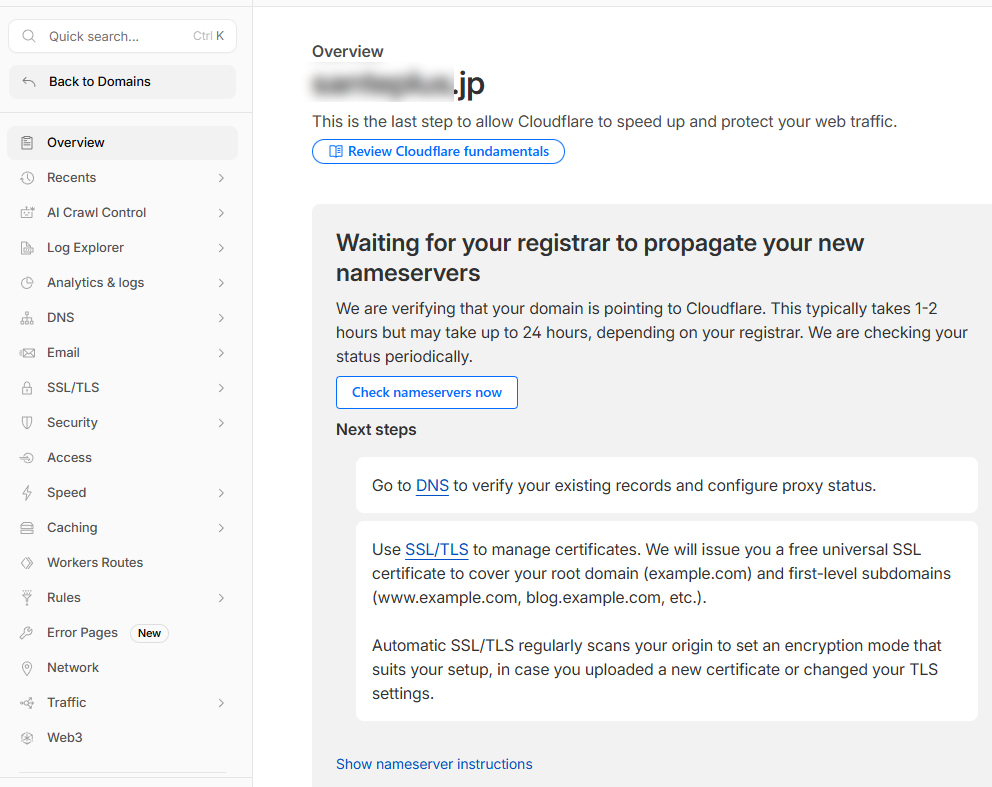992x787 pixels.
Task: Click the AI Crawl Control icon
Action: coord(27,213)
